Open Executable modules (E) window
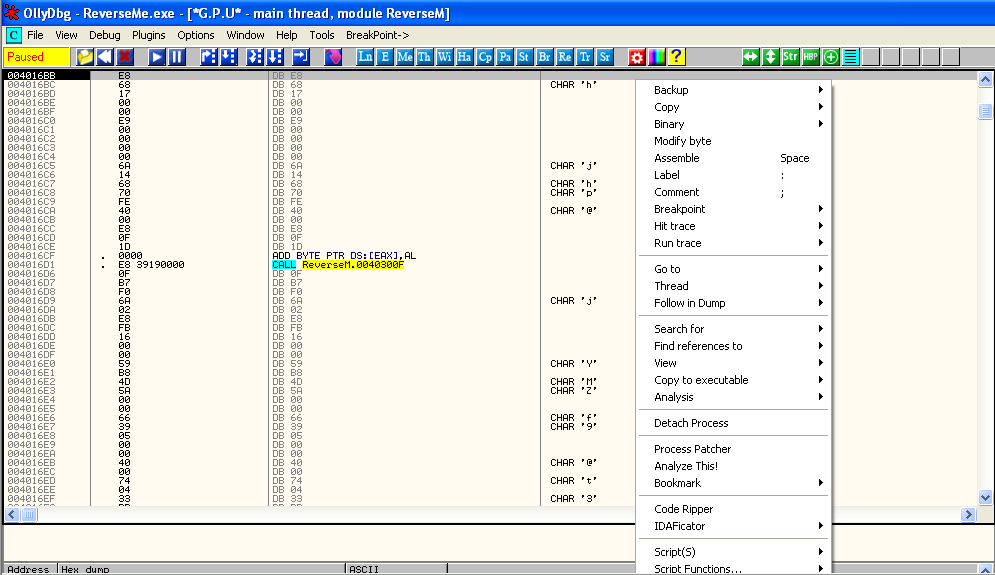This screenshot has height=575, width=995. click(385, 57)
